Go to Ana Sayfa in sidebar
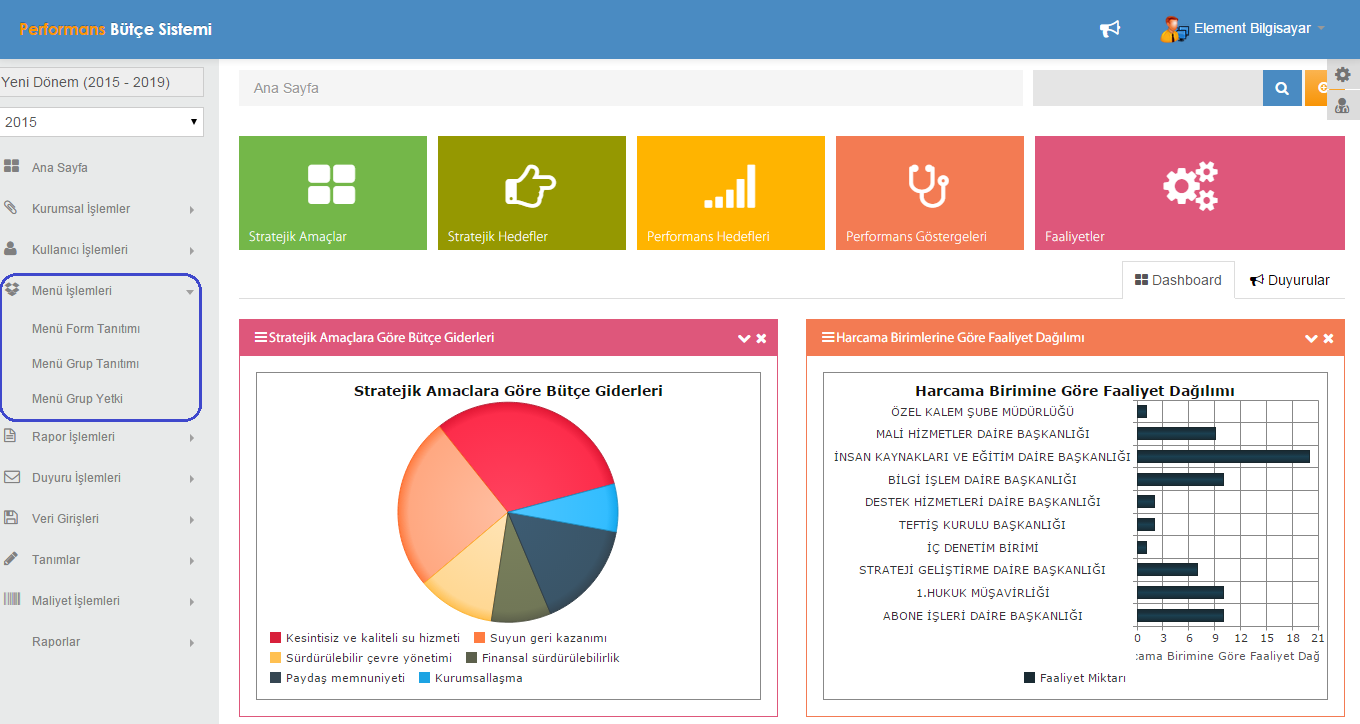This screenshot has width=1360, height=724. point(60,167)
